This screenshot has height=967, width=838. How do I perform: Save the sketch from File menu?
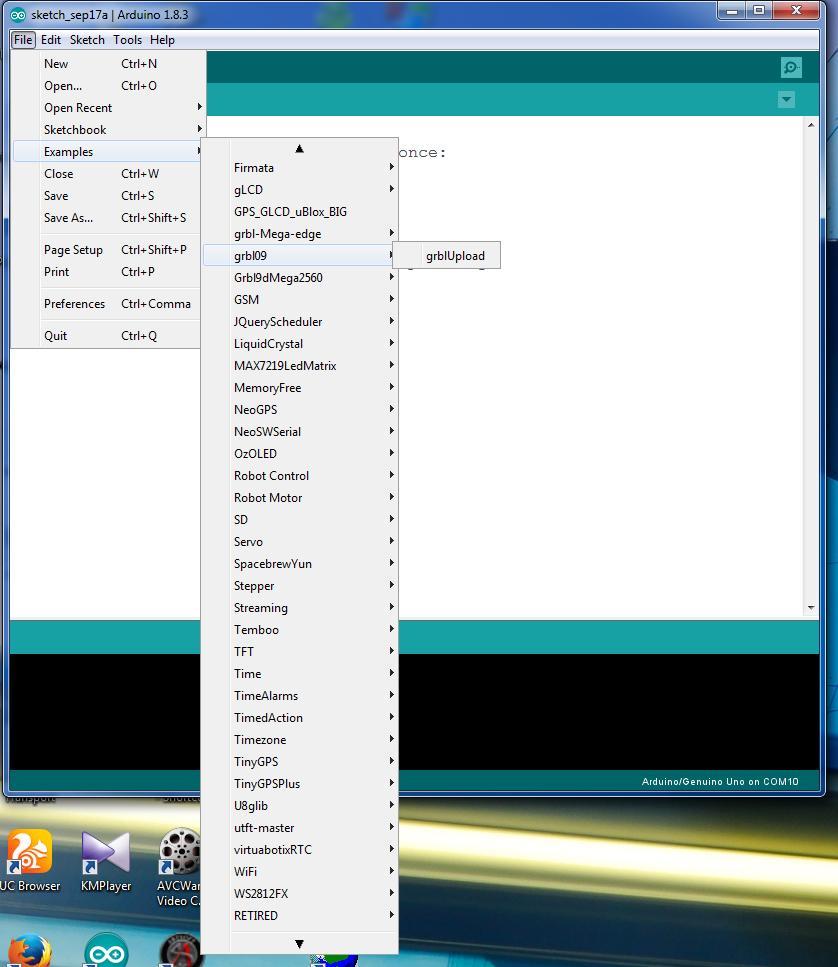pos(109,196)
